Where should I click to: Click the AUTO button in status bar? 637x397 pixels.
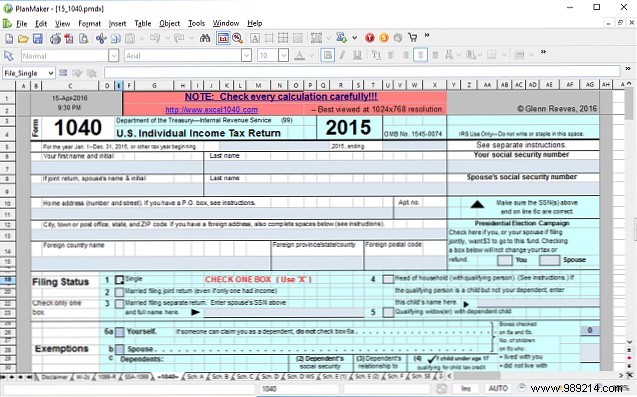(x=498, y=388)
